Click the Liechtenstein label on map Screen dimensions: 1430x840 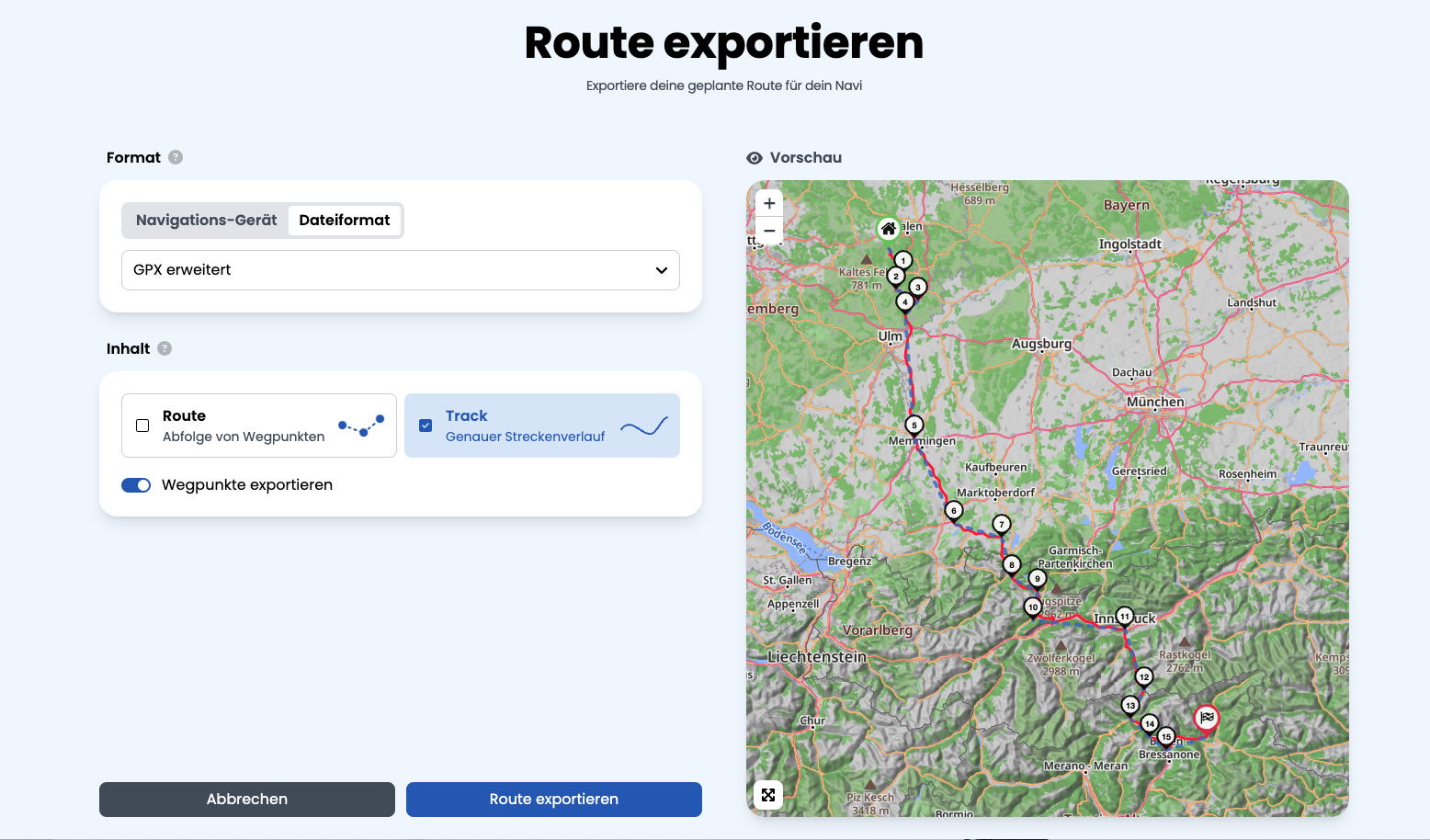coord(817,657)
